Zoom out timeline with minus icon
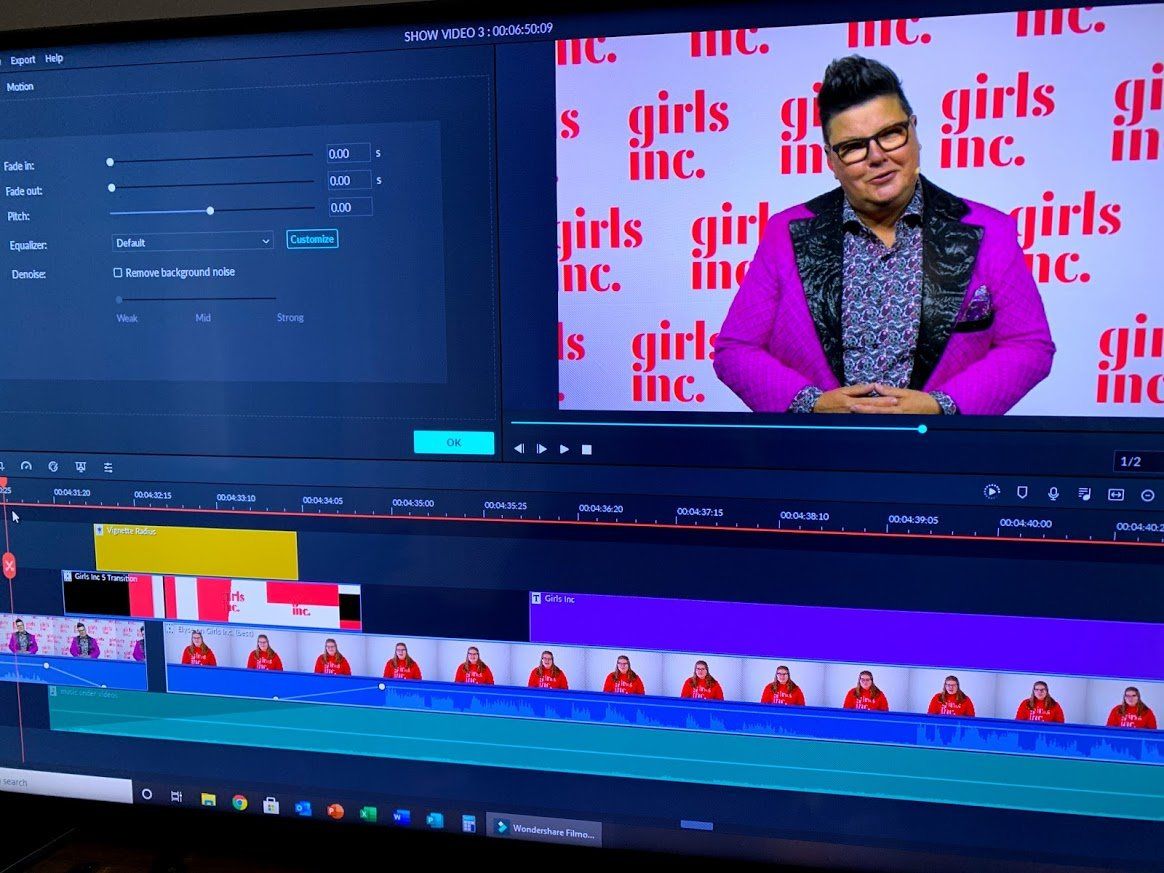This screenshot has width=1164, height=873. [x=1148, y=495]
